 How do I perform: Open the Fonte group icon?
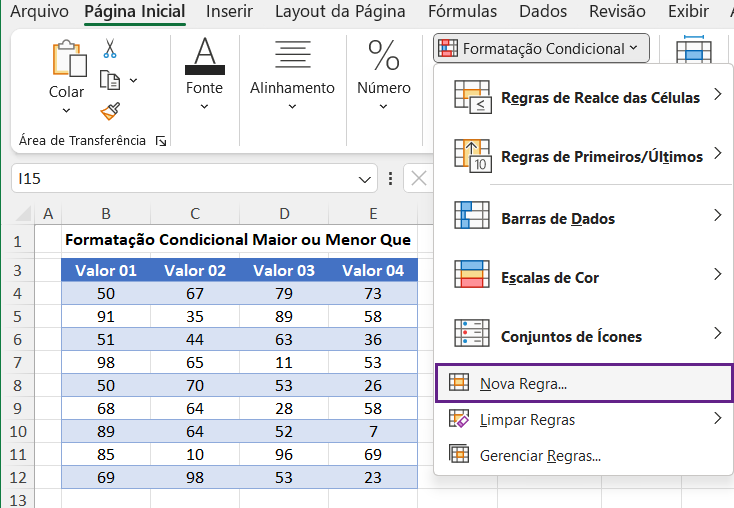[x=205, y=56]
